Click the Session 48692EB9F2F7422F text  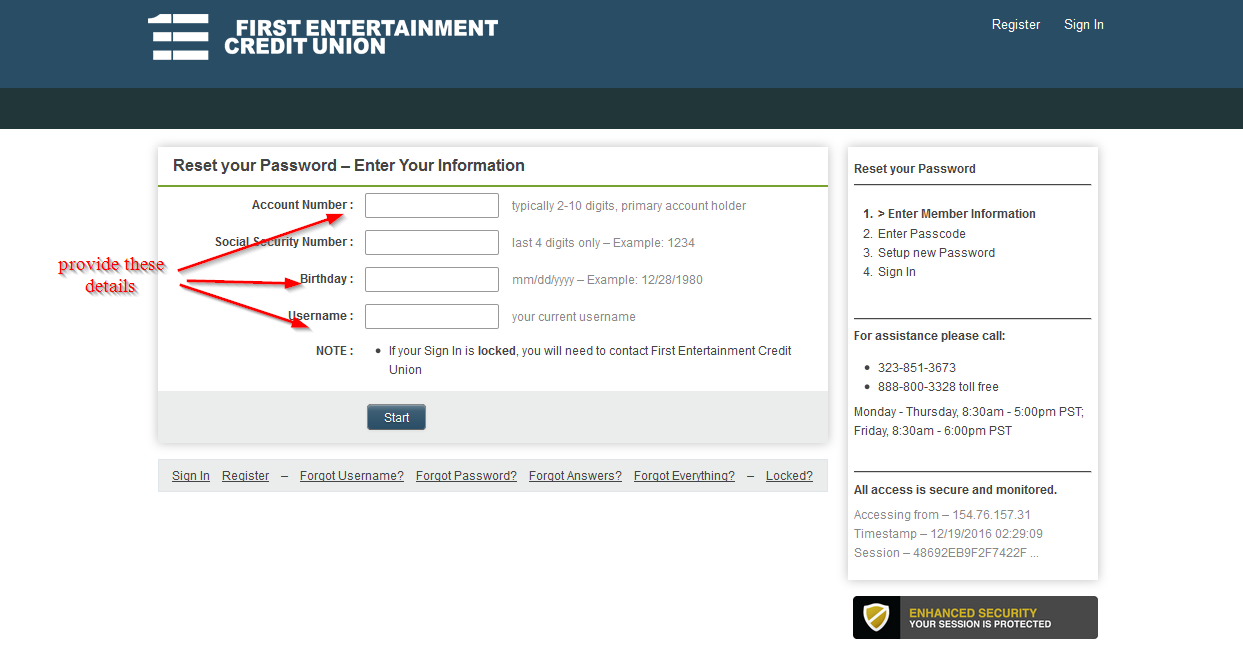point(946,553)
